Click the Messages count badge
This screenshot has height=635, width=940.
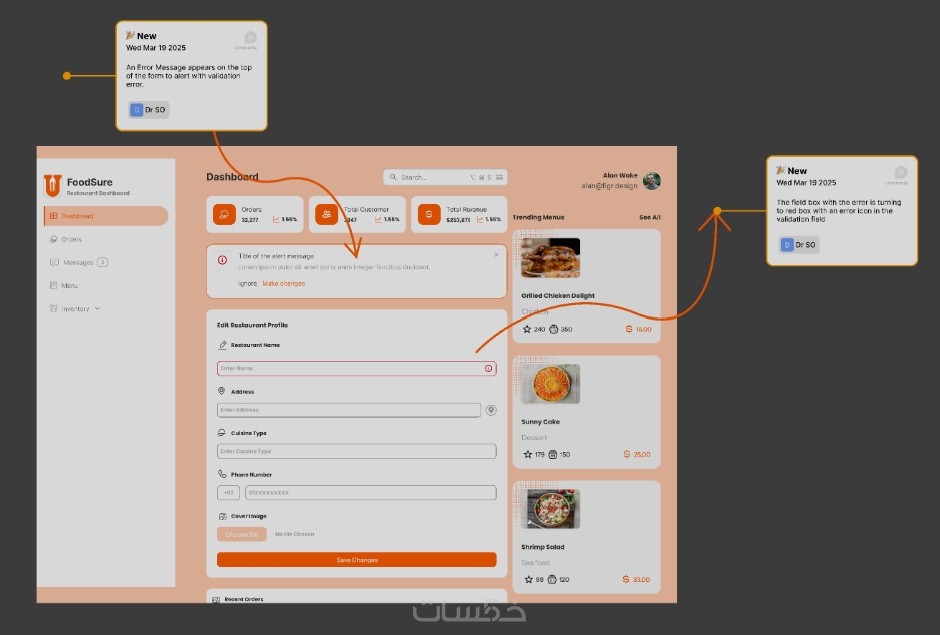[x=103, y=262]
